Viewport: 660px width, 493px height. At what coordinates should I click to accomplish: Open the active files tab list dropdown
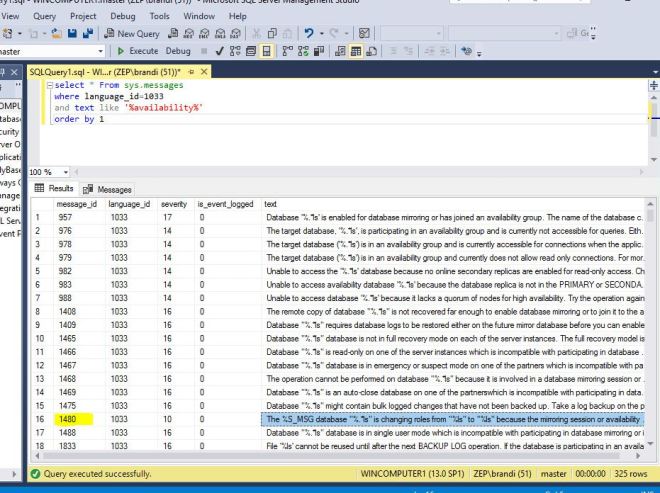[653, 72]
